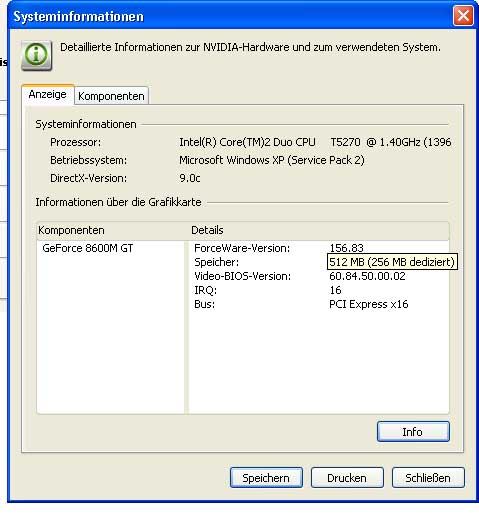Click the 156.83 ForceWare value
This screenshot has width=479, height=518.
tap(346, 248)
